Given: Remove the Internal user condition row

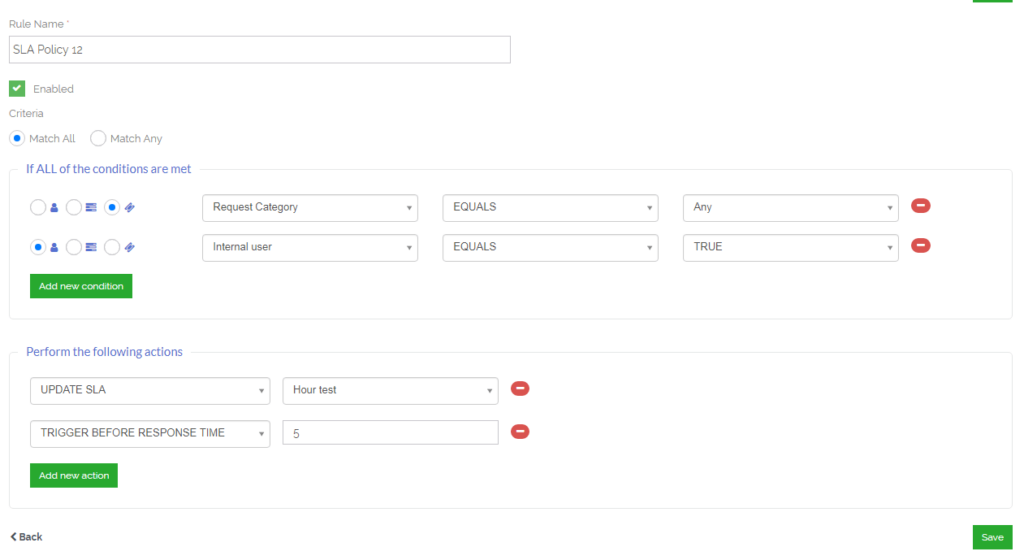Looking at the screenshot, I should click(x=920, y=246).
